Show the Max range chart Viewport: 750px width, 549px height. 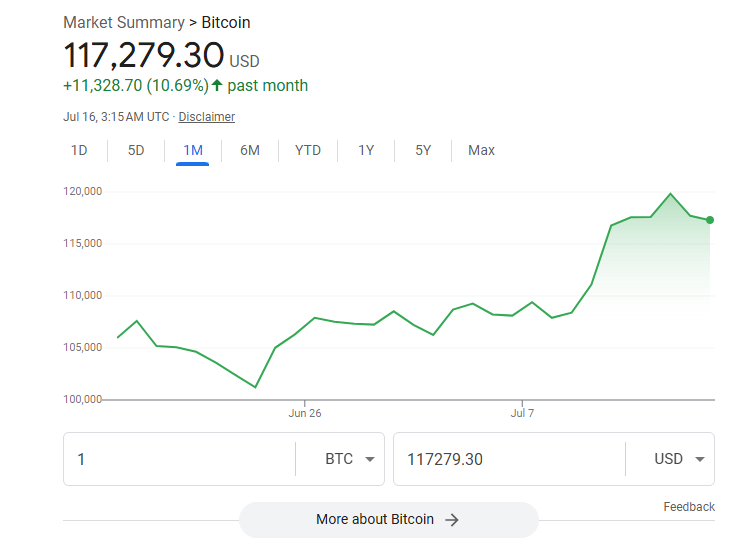pos(481,151)
